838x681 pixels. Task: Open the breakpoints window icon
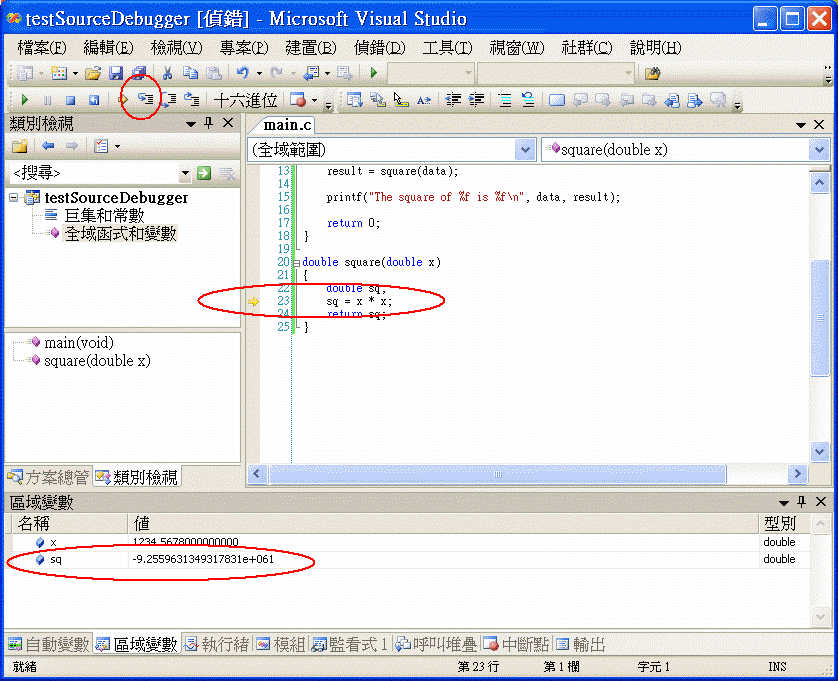pyautogui.click(x=297, y=100)
